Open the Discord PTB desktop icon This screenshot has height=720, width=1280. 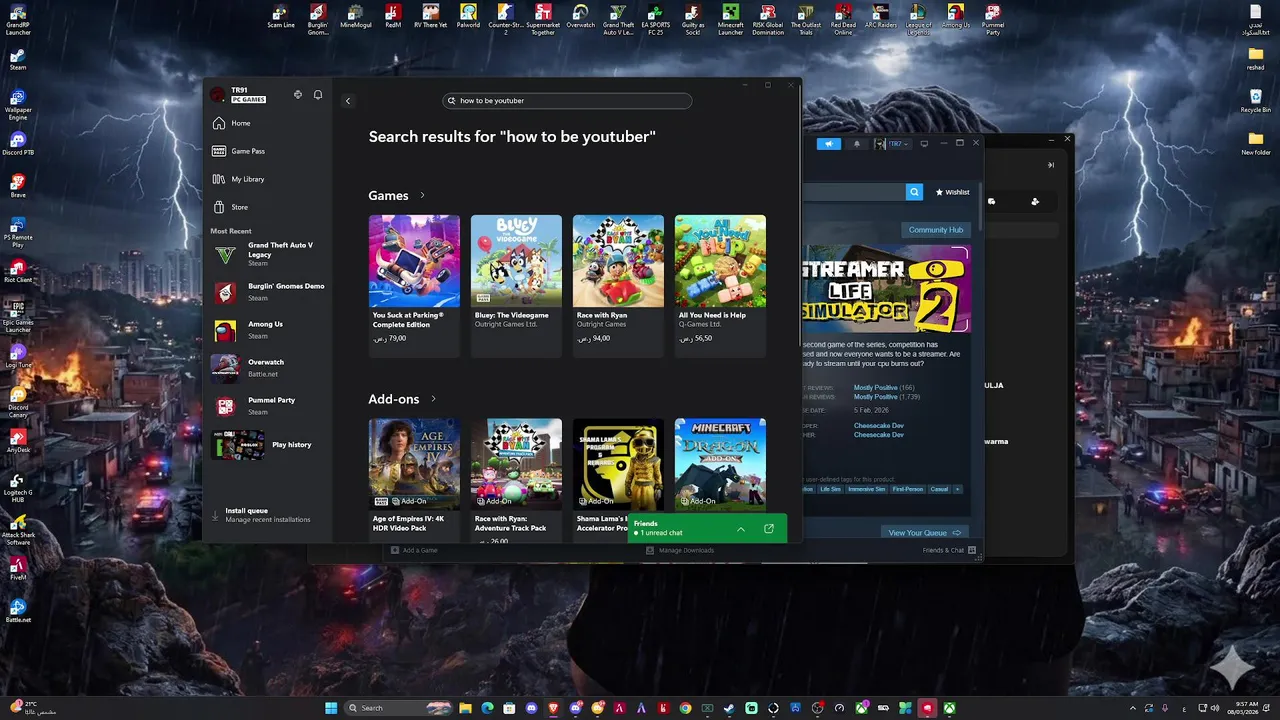pyautogui.click(x=18, y=143)
